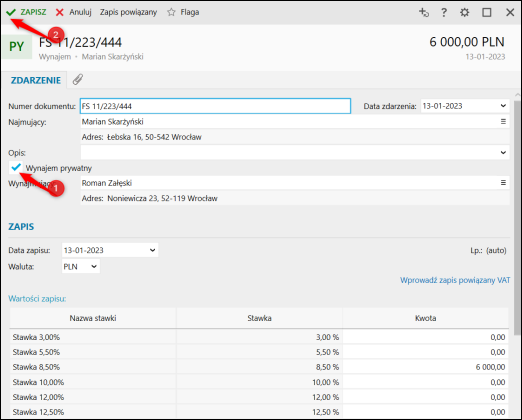Open Zapis powiązany menu item
Image resolution: width=522 pixels, height=420 pixels.
(128, 12)
